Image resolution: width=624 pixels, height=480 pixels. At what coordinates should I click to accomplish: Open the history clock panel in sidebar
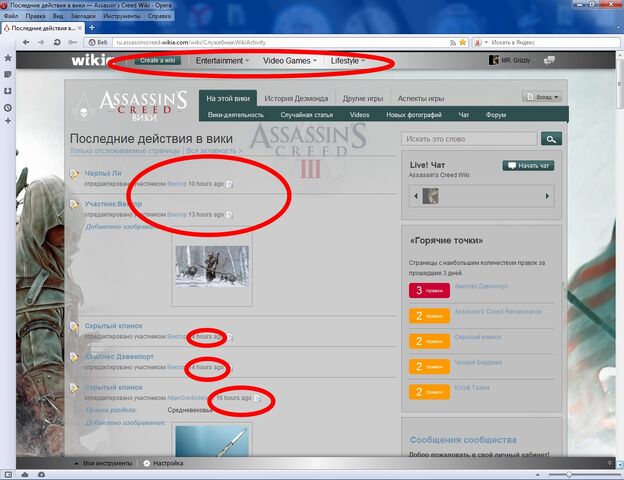point(8,108)
